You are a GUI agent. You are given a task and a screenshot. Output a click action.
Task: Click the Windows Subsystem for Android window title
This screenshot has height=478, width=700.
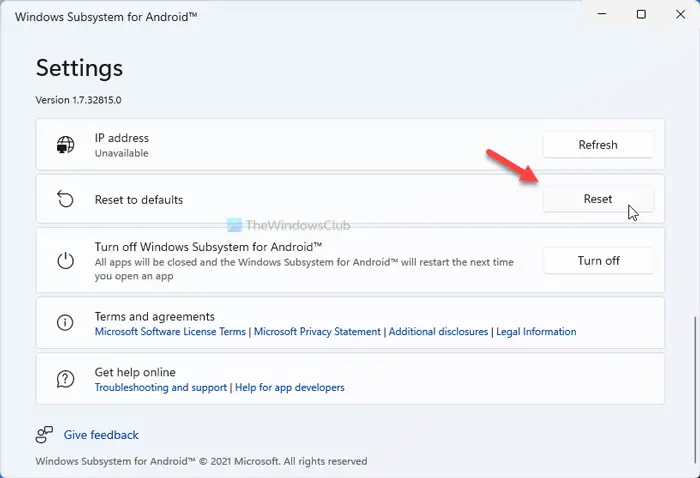click(106, 17)
